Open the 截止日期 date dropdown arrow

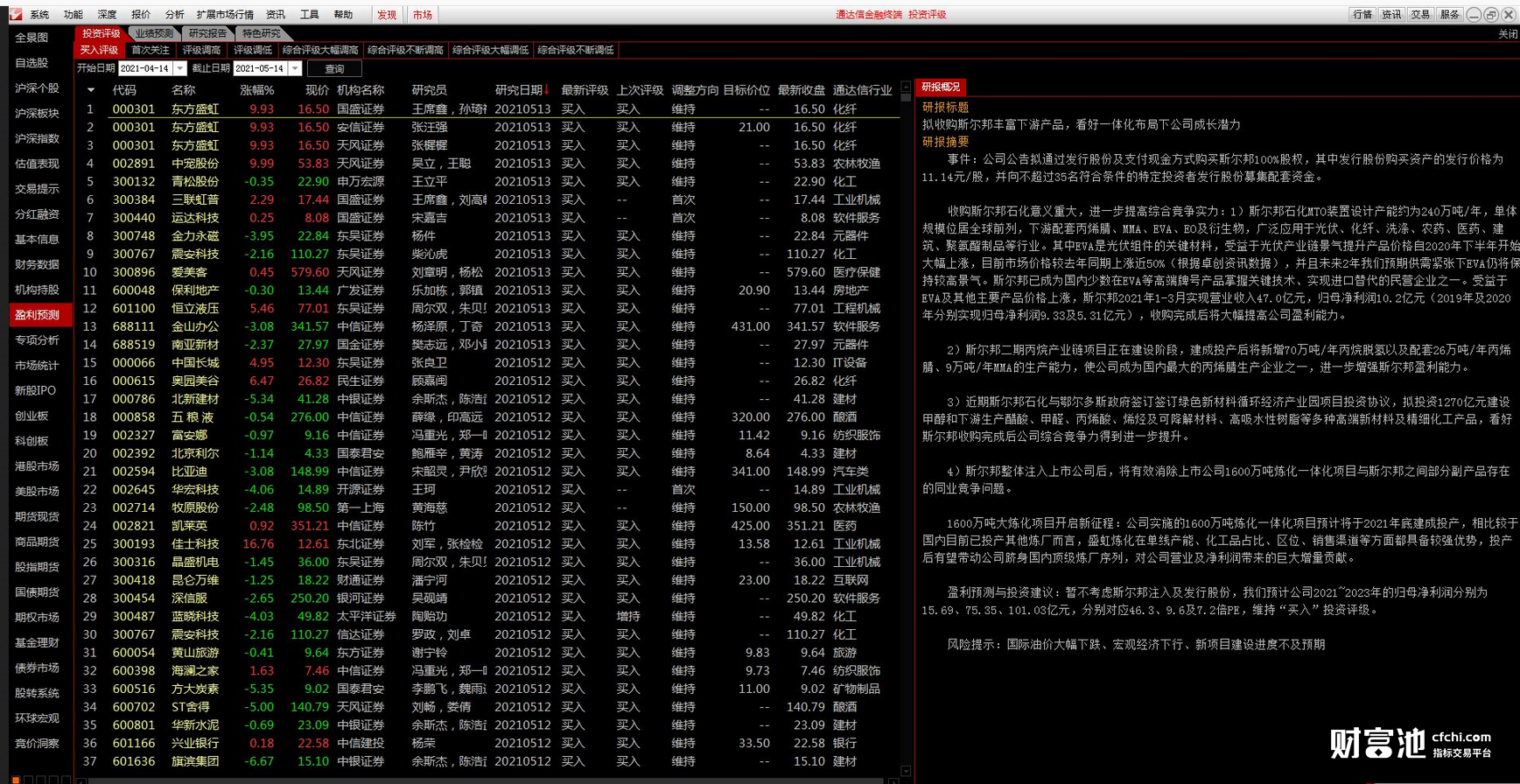tap(295, 68)
